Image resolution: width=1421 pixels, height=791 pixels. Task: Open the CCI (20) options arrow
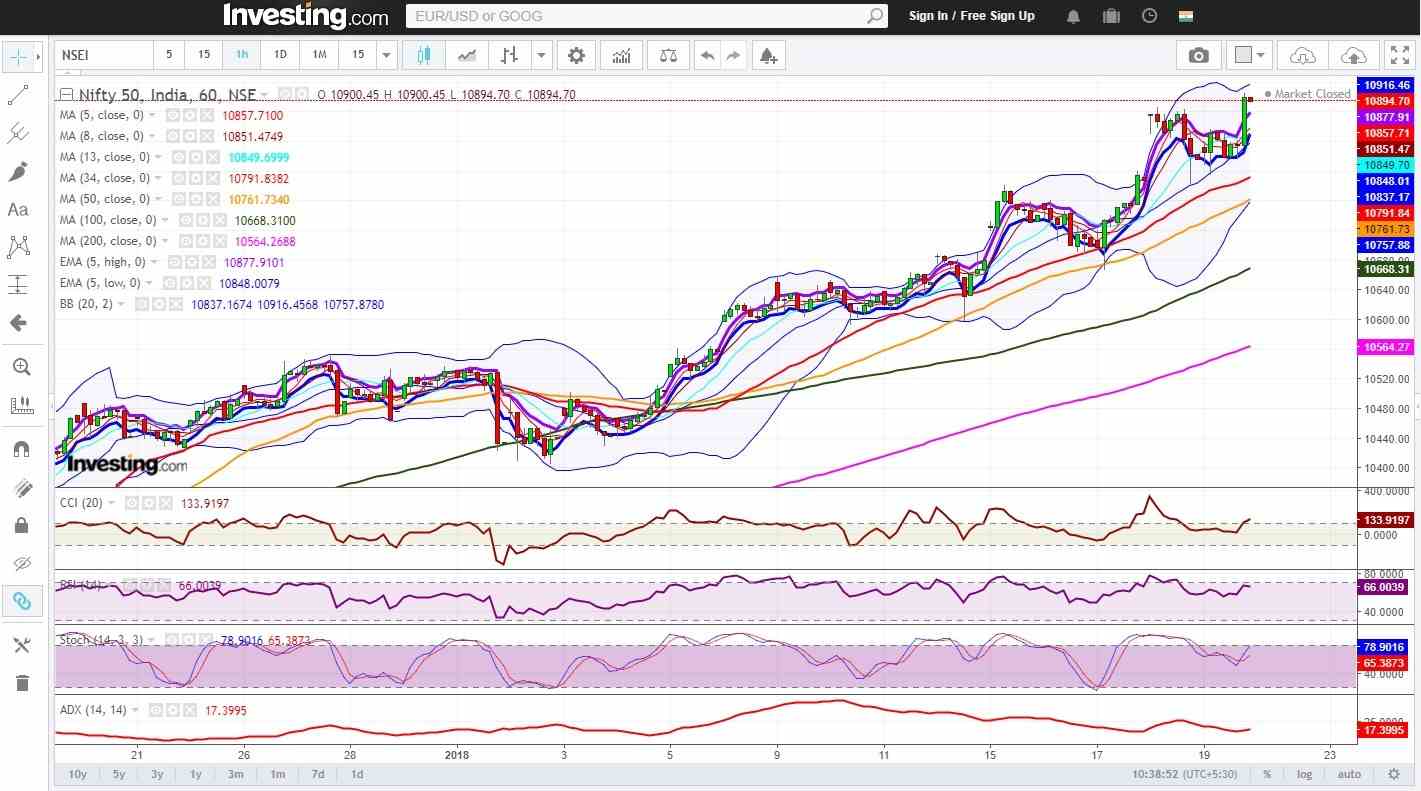[111, 503]
